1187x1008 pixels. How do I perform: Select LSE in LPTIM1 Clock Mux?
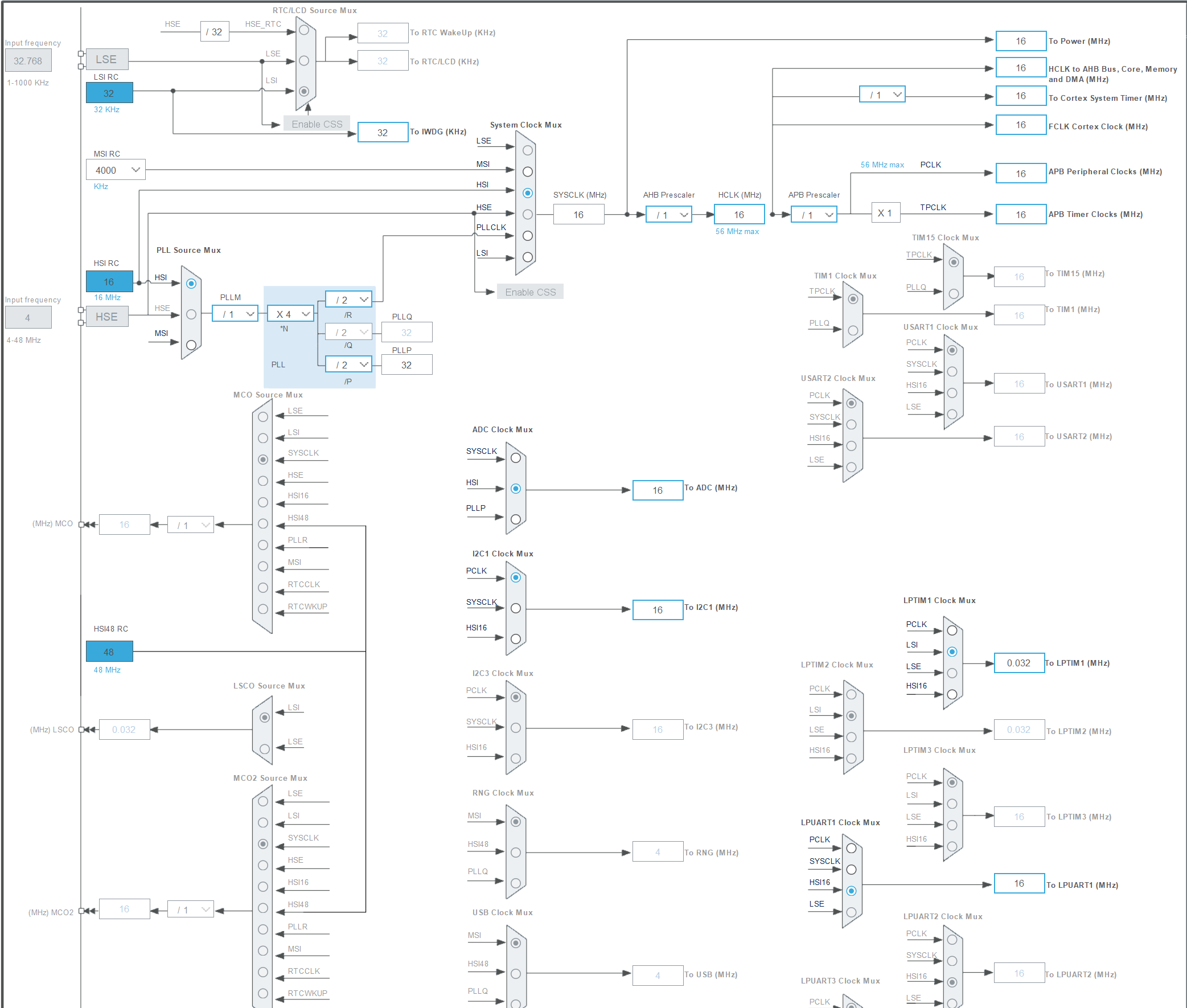[x=952, y=673]
